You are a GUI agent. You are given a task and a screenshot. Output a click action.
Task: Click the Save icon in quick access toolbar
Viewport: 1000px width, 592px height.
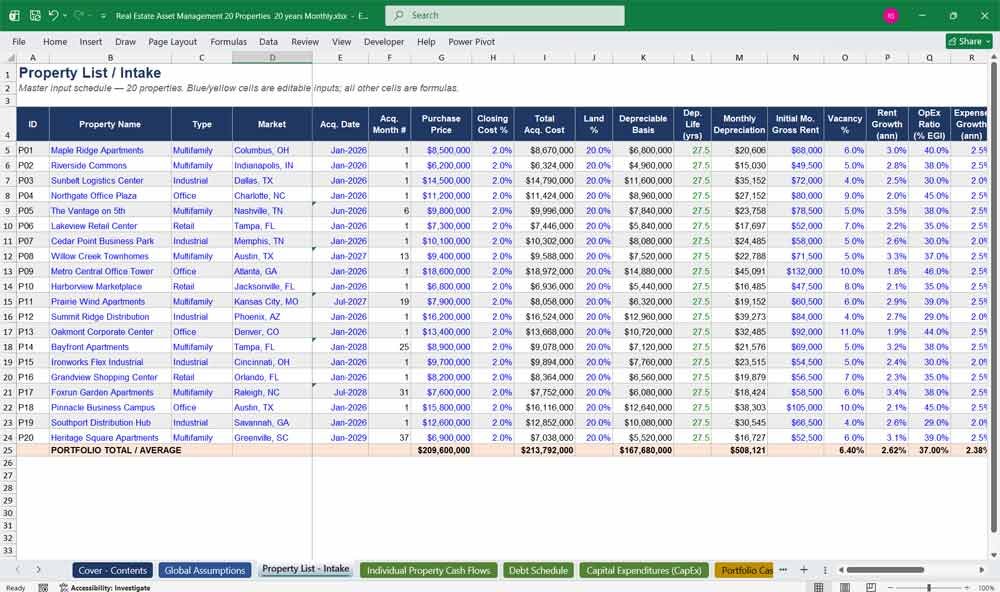pos(35,15)
